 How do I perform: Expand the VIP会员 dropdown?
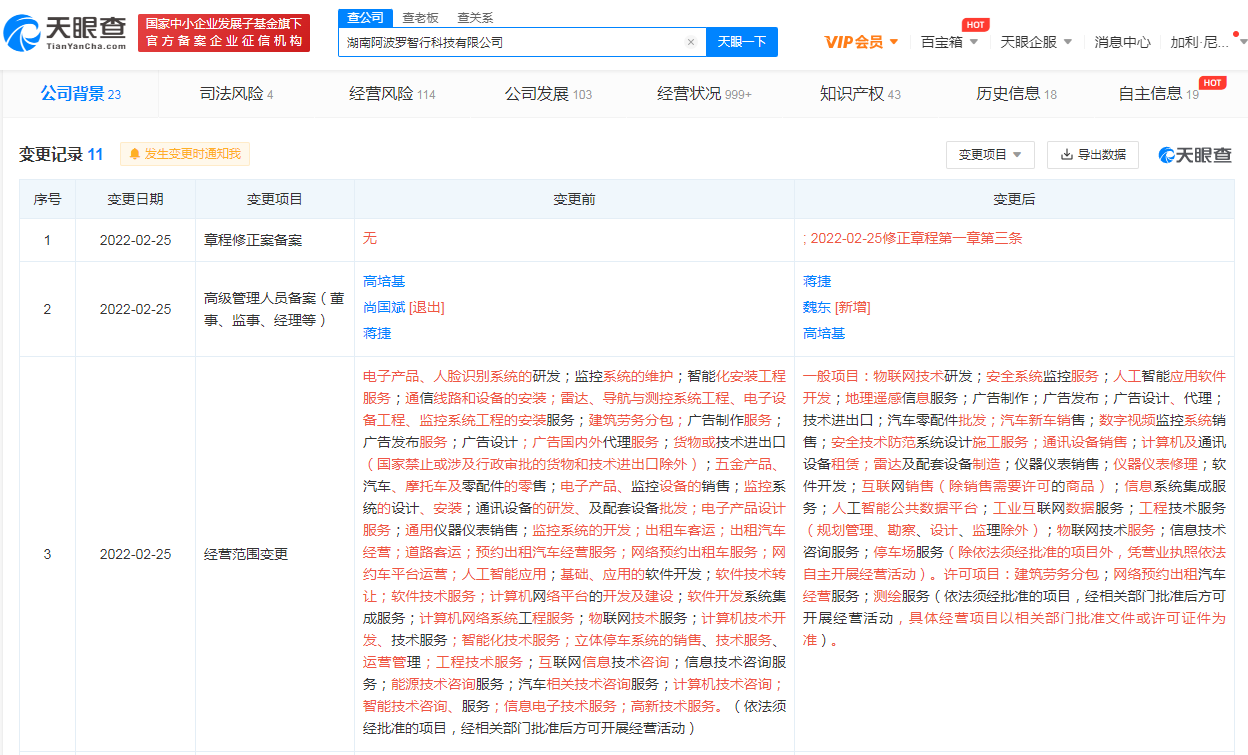point(861,42)
